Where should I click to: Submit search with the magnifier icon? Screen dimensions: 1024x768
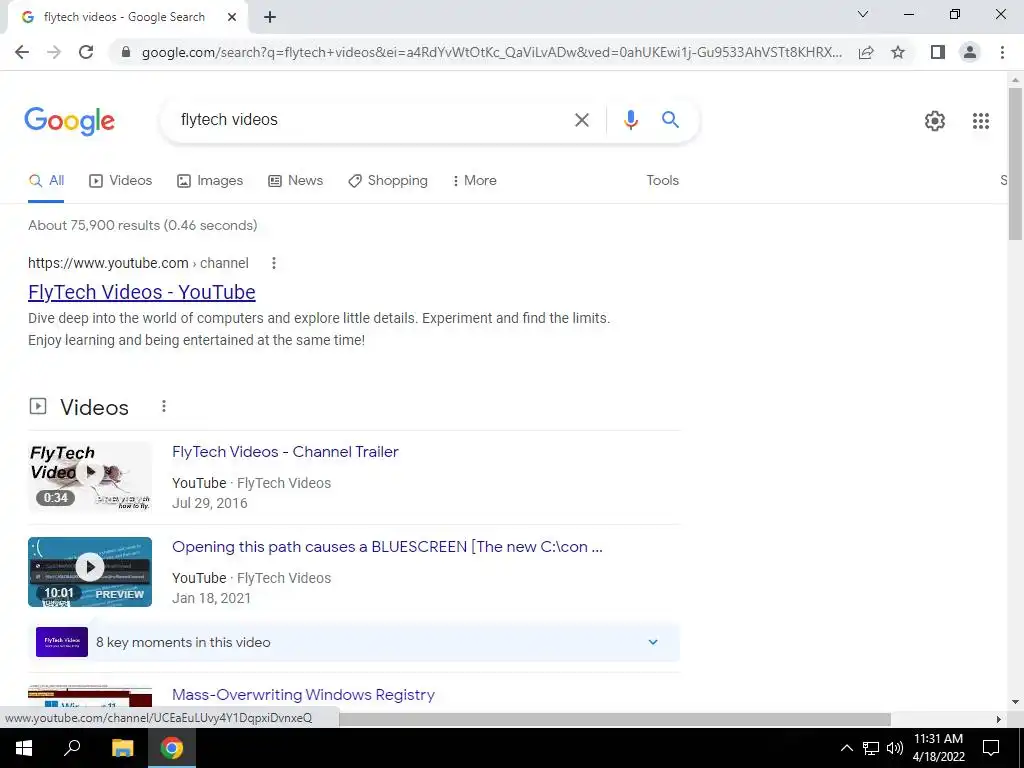670,120
